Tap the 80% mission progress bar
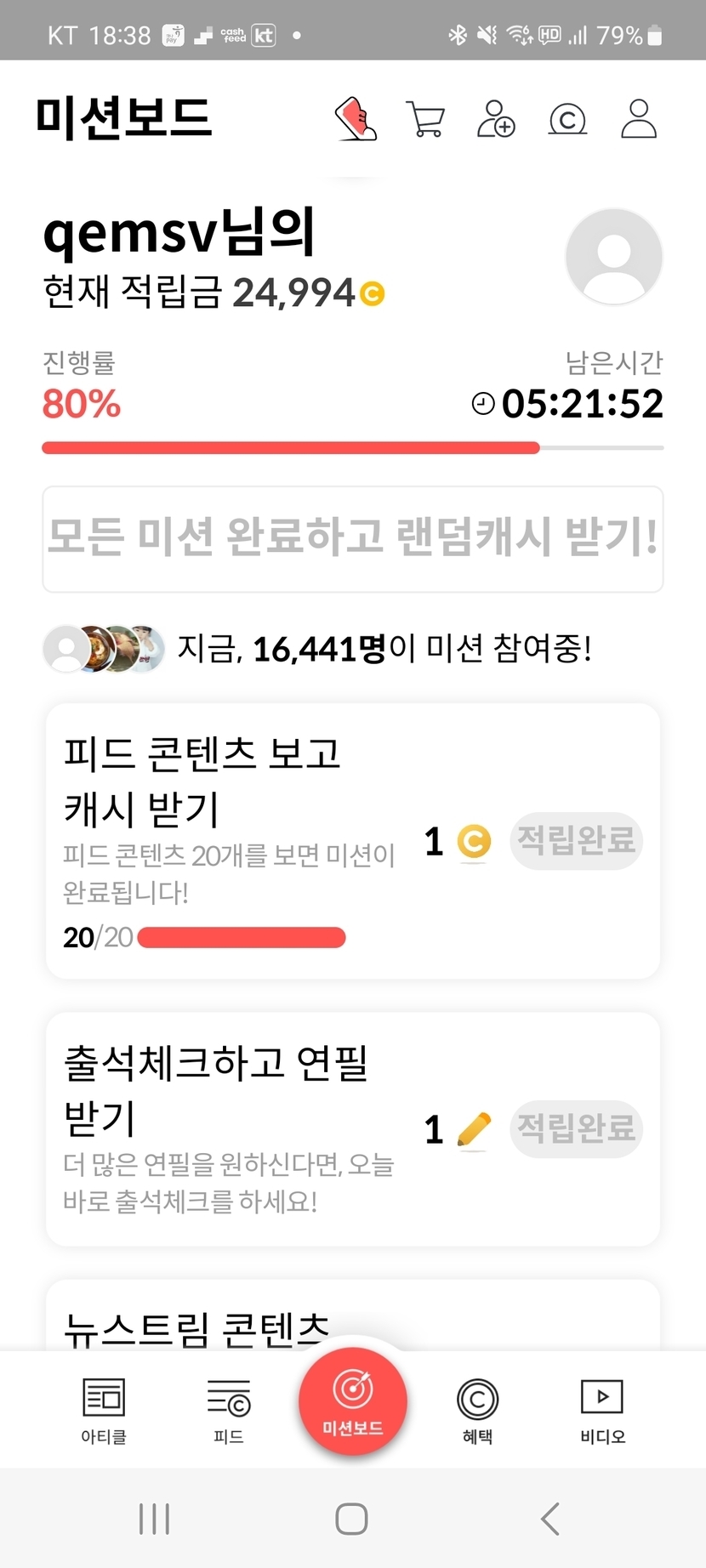Viewport: 706px width, 1568px height. pos(353,448)
